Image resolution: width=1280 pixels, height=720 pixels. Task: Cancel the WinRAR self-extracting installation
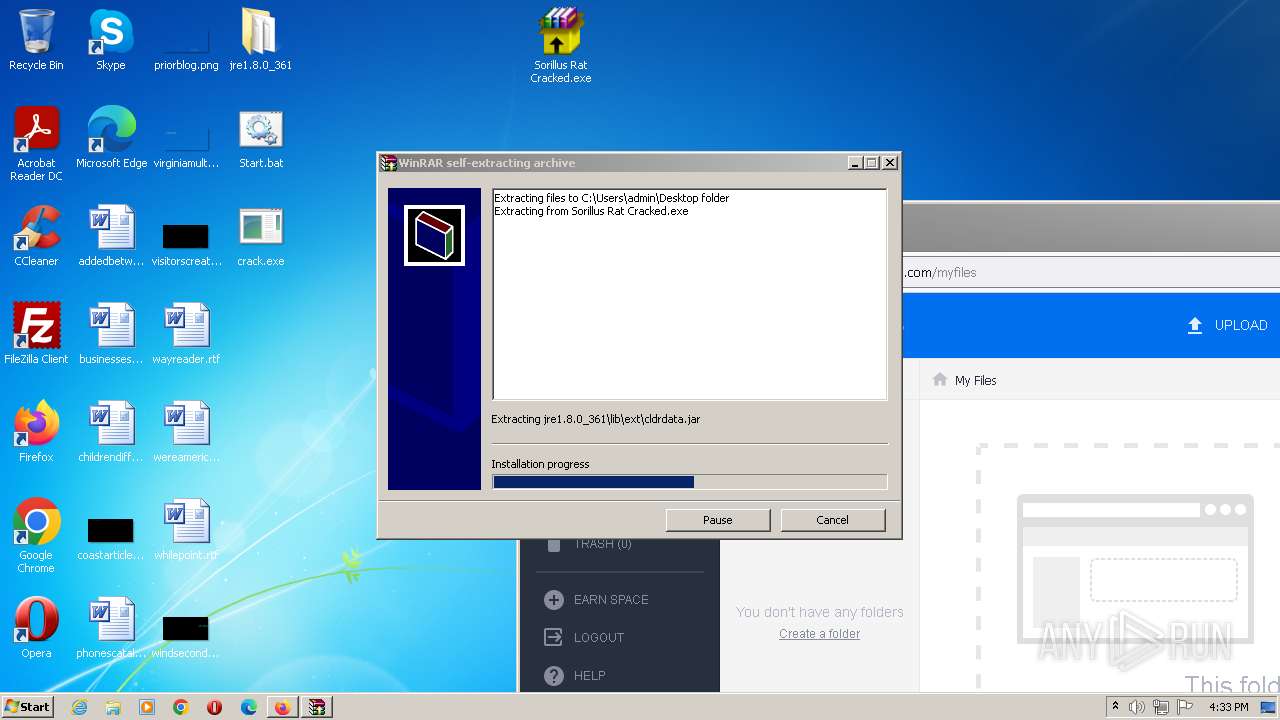click(833, 520)
